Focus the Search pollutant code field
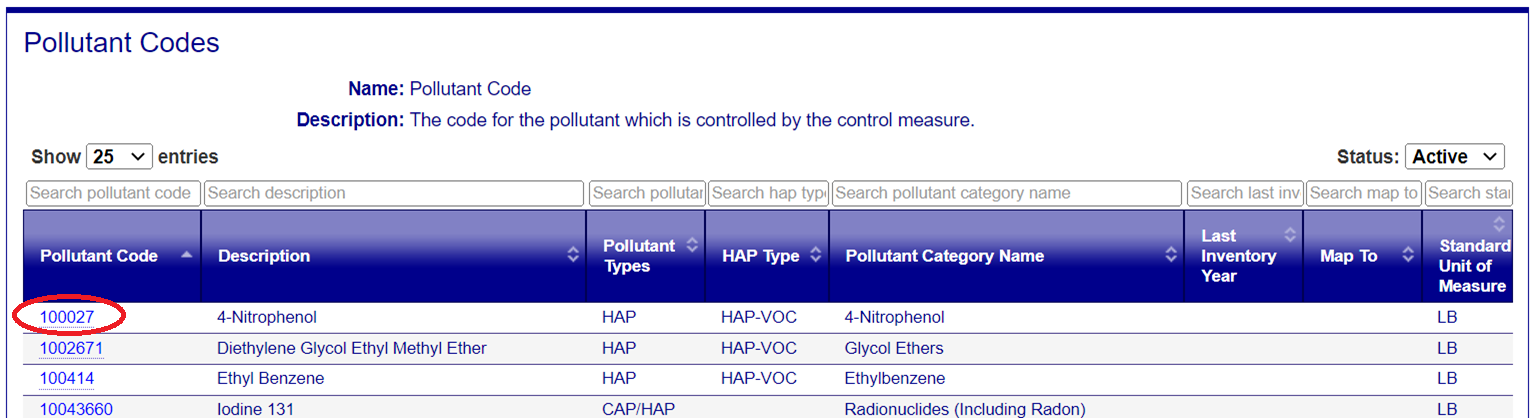Image resolution: width=1537 pixels, height=418 pixels. click(x=113, y=193)
